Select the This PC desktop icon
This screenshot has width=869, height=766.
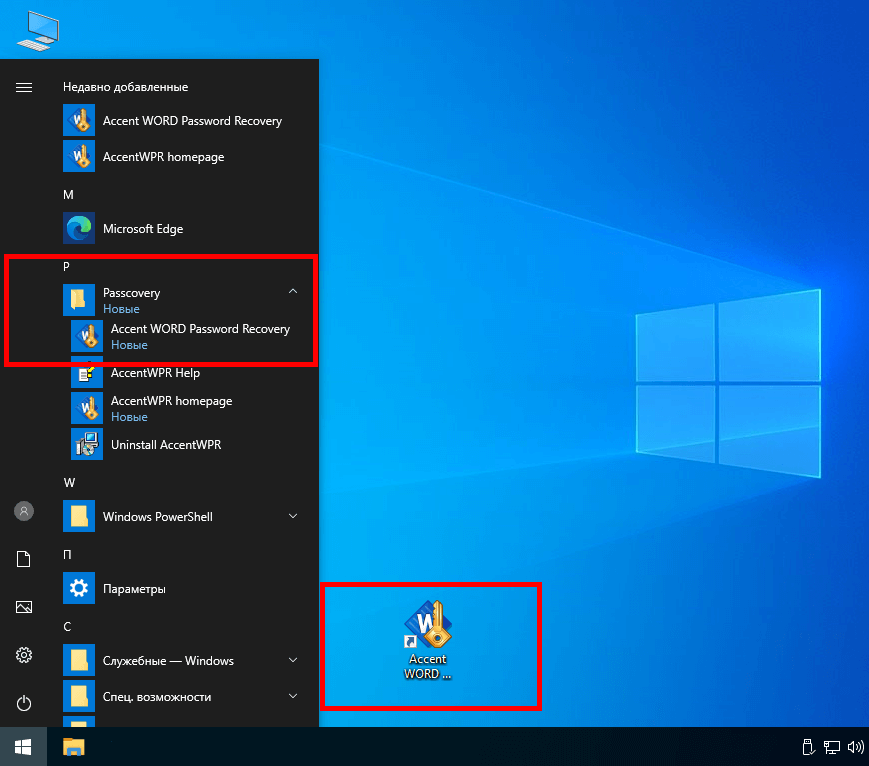[x=38, y=31]
